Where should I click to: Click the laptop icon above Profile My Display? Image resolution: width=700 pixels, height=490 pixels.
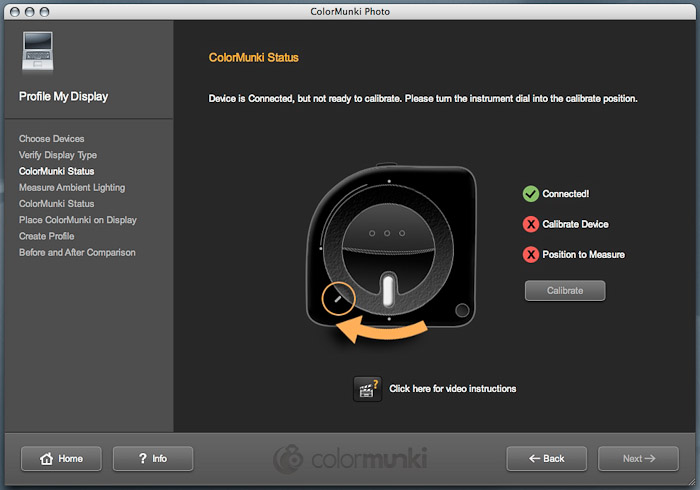[x=35, y=51]
